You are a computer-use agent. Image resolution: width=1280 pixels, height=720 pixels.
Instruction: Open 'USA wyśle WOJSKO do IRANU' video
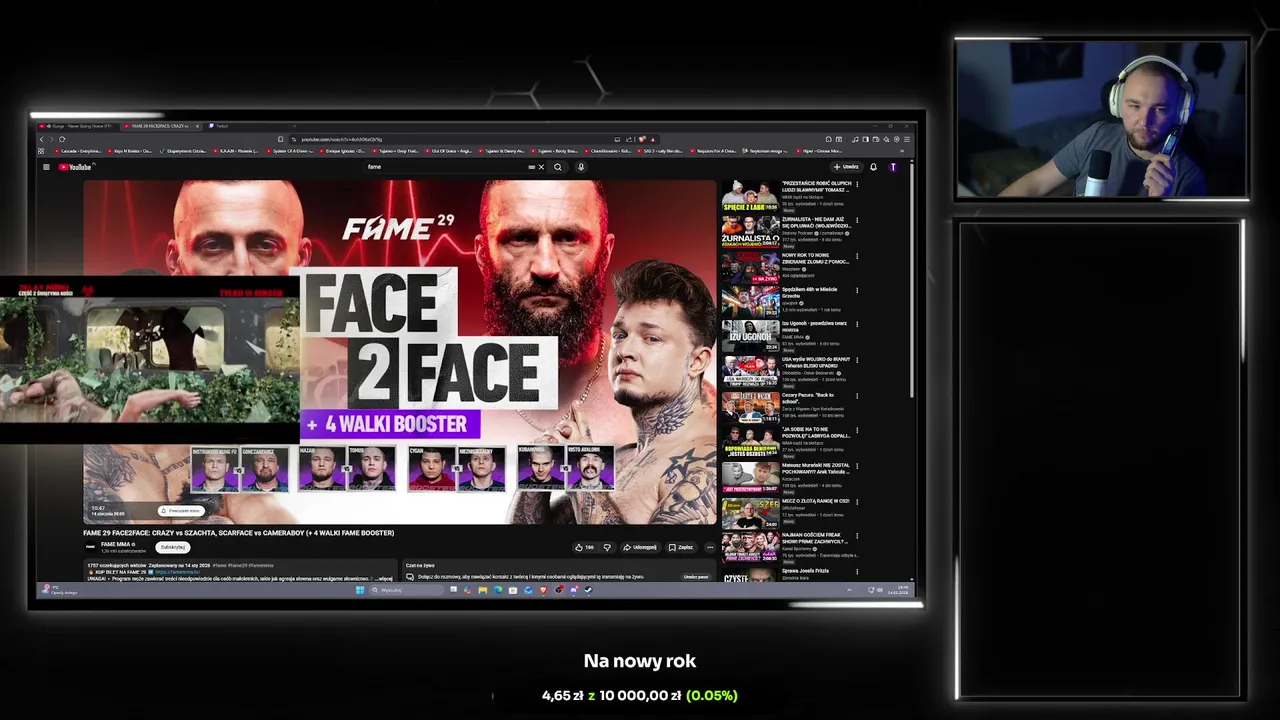[788, 371]
